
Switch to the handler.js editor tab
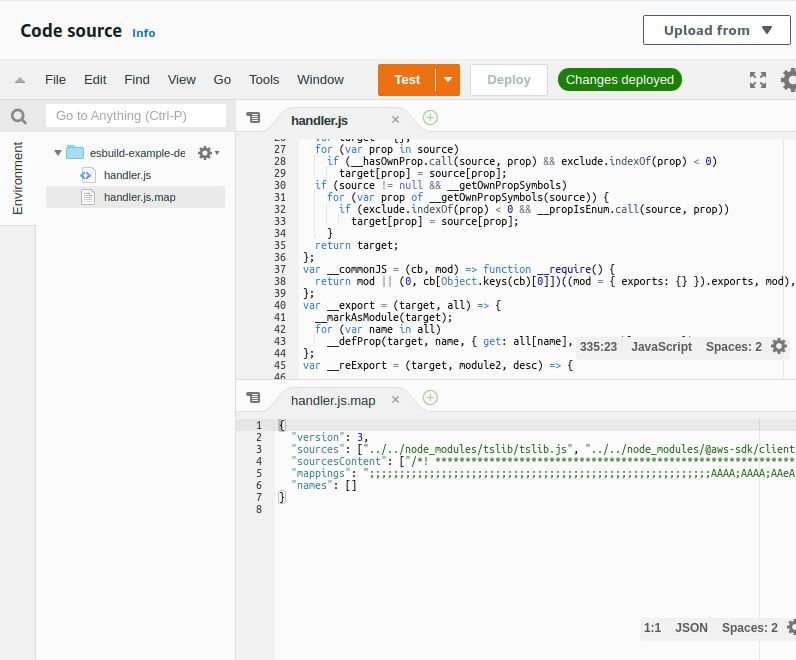(x=319, y=121)
